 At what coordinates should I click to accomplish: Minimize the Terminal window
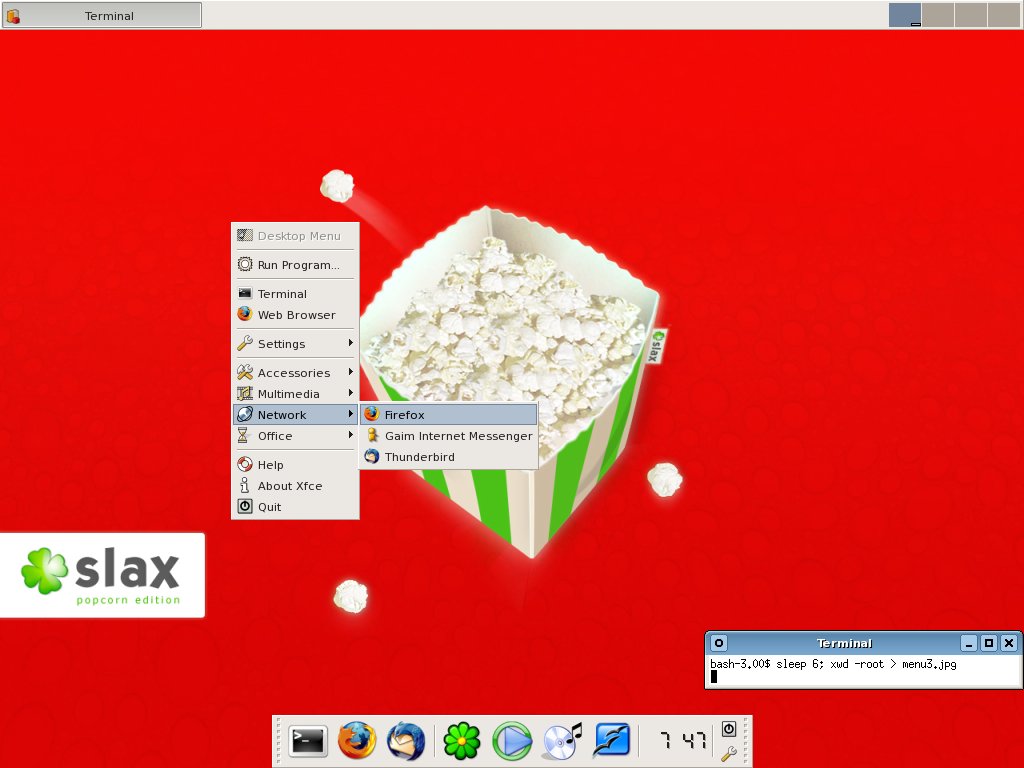[969, 643]
